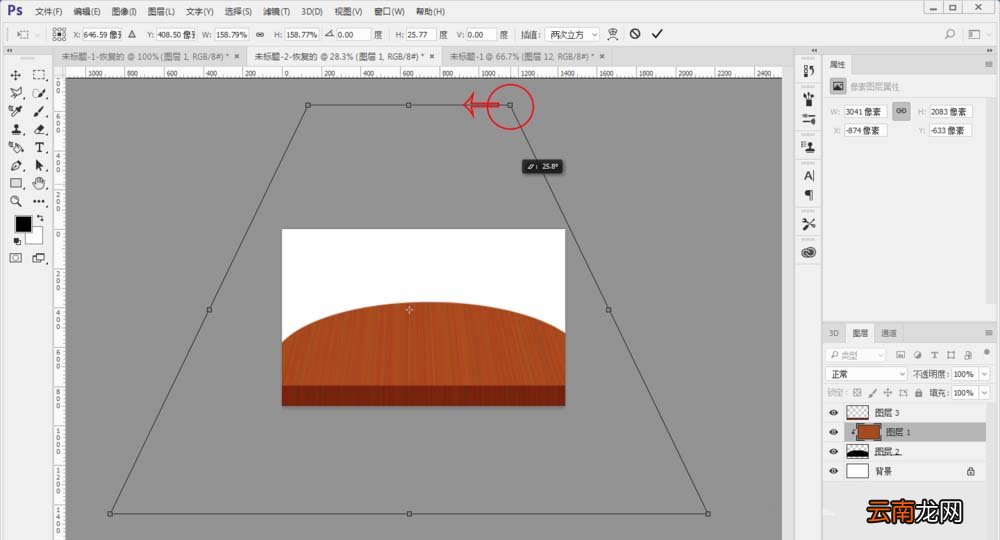Swap foreground and background colors
This screenshot has height=540, width=1000.
point(40,218)
